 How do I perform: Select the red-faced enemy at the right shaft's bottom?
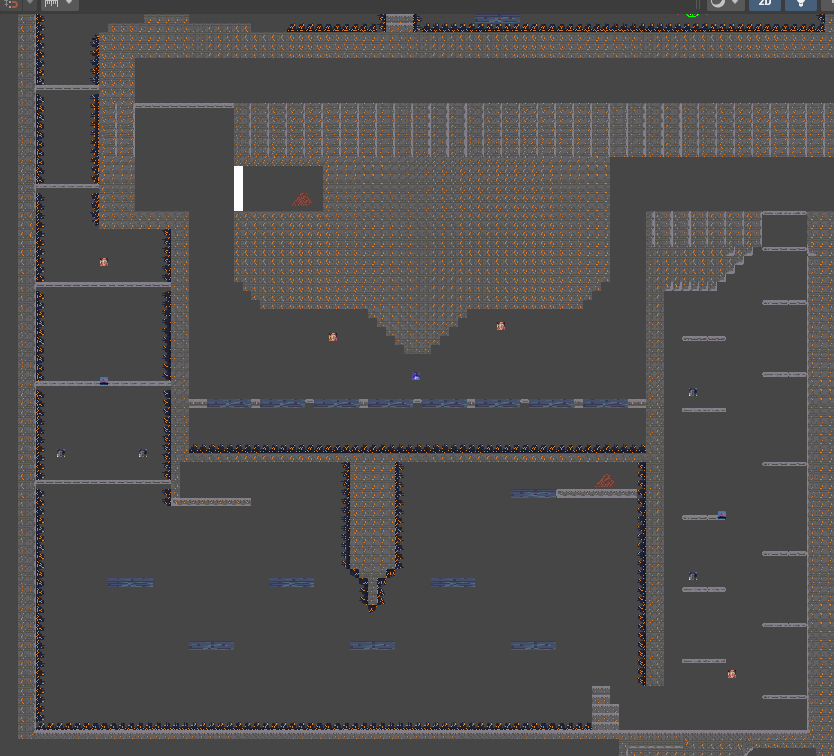pyautogui.click(x=732, y=674)
